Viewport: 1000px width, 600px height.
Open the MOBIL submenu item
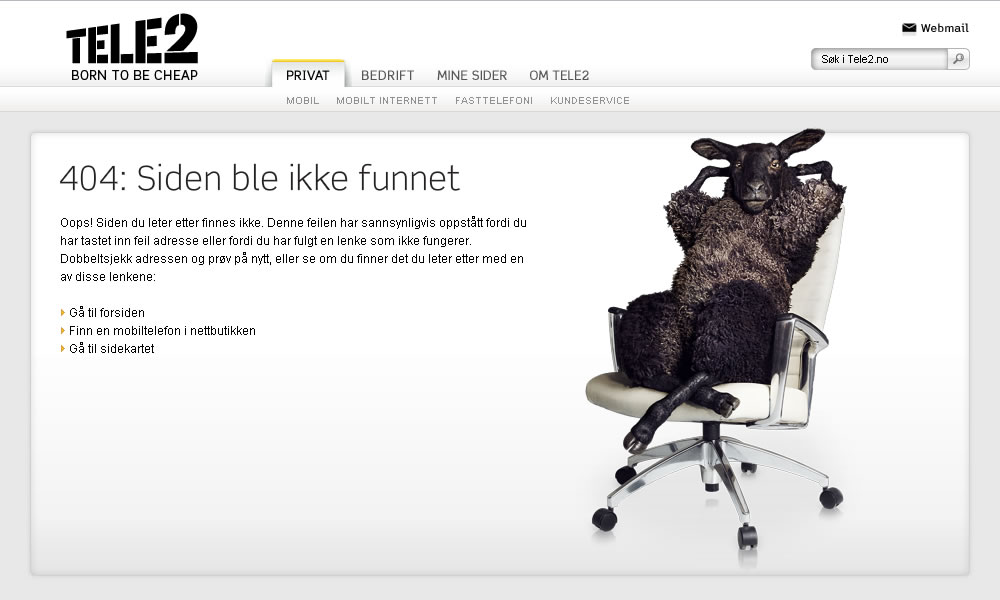pyautogui.click(x=302, y=101)
